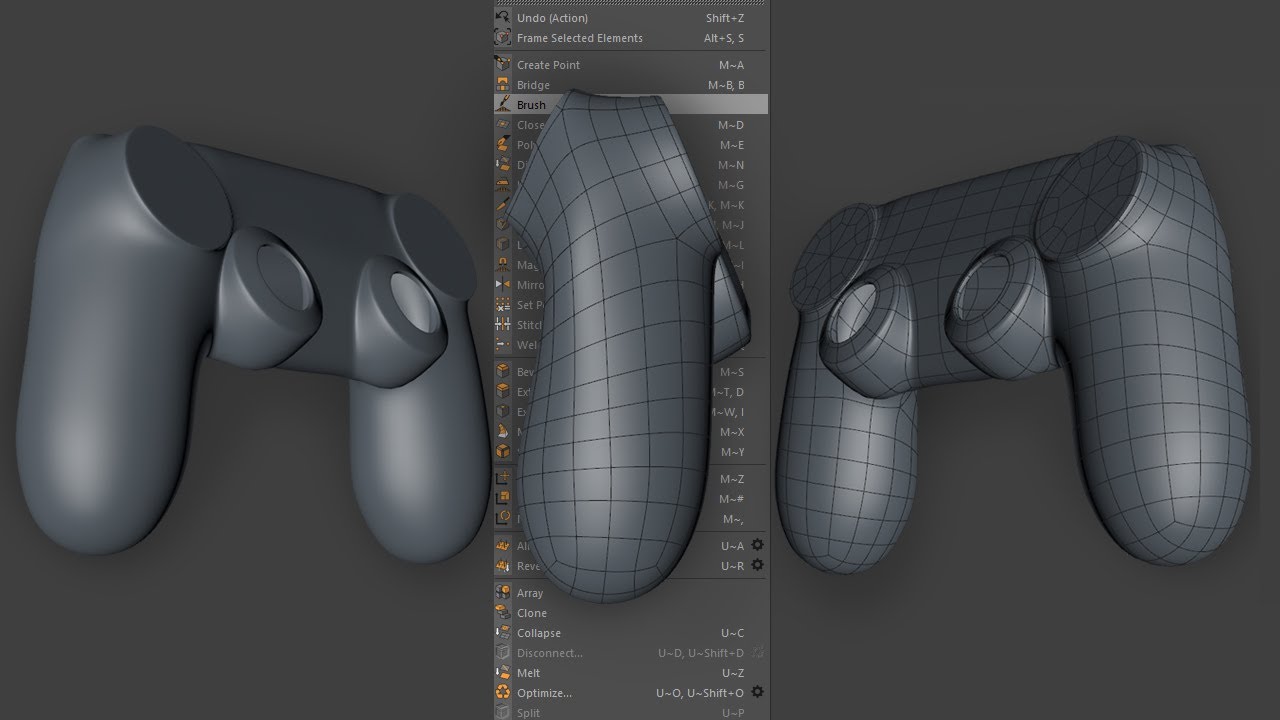Viewport: 1280px width, 720px height.
Task: Select the knife icon for shortcut M~K
Action: coord(503,205)
